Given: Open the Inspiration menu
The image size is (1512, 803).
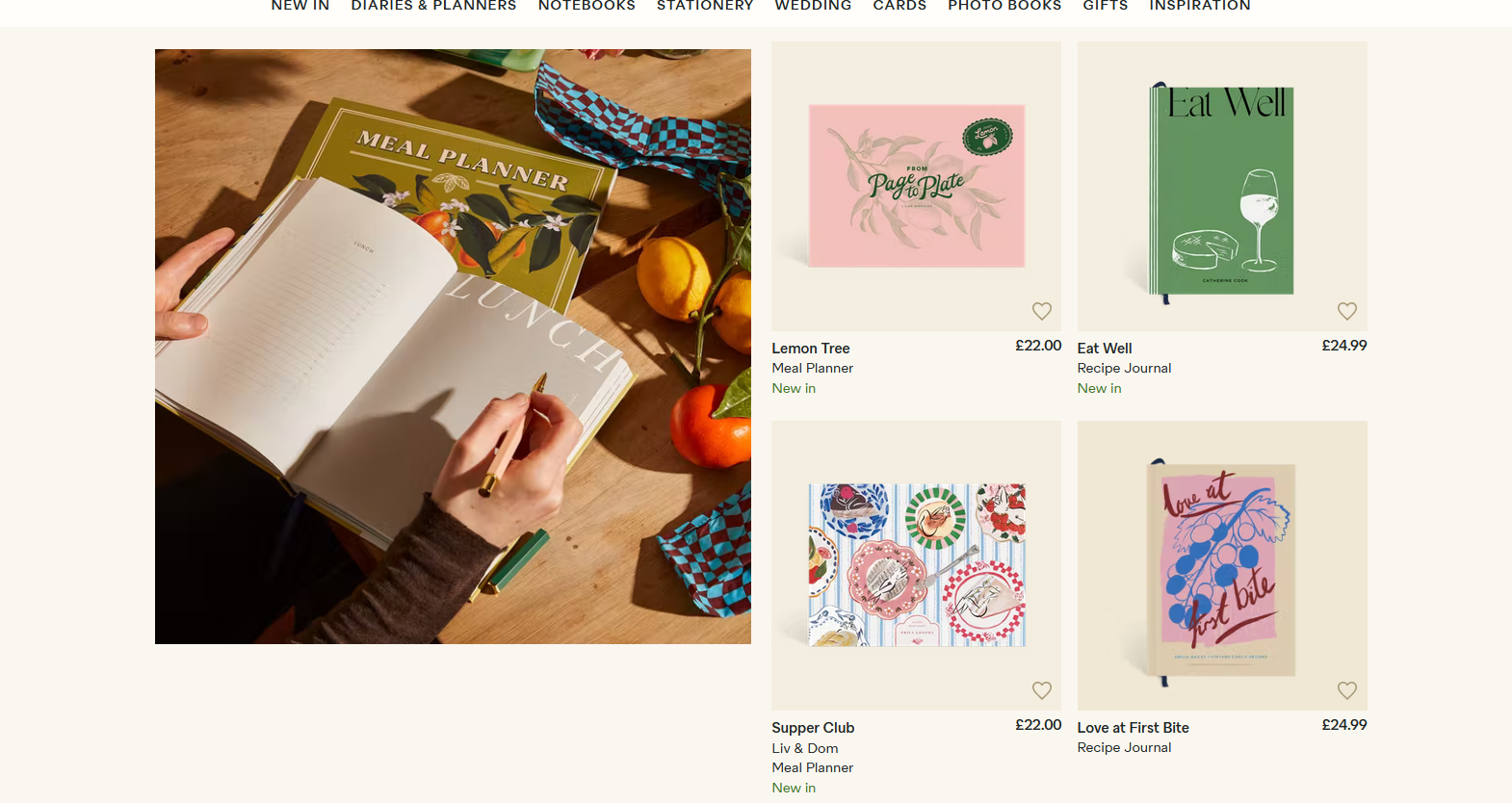Looking at the screenshot, I should tap(1199, 6).
